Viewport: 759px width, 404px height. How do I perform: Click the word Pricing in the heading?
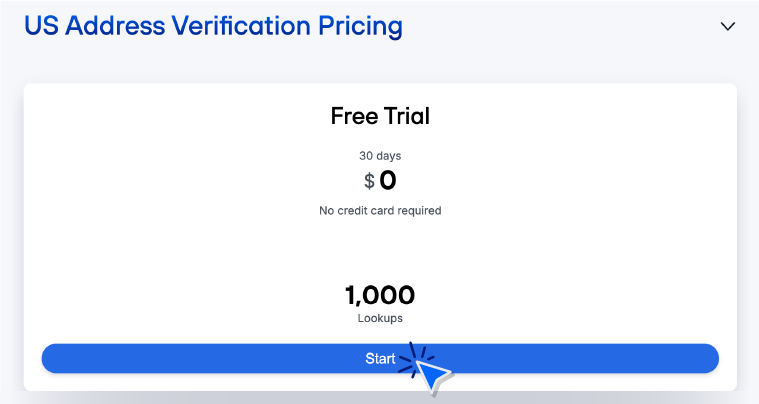(356, 26)
